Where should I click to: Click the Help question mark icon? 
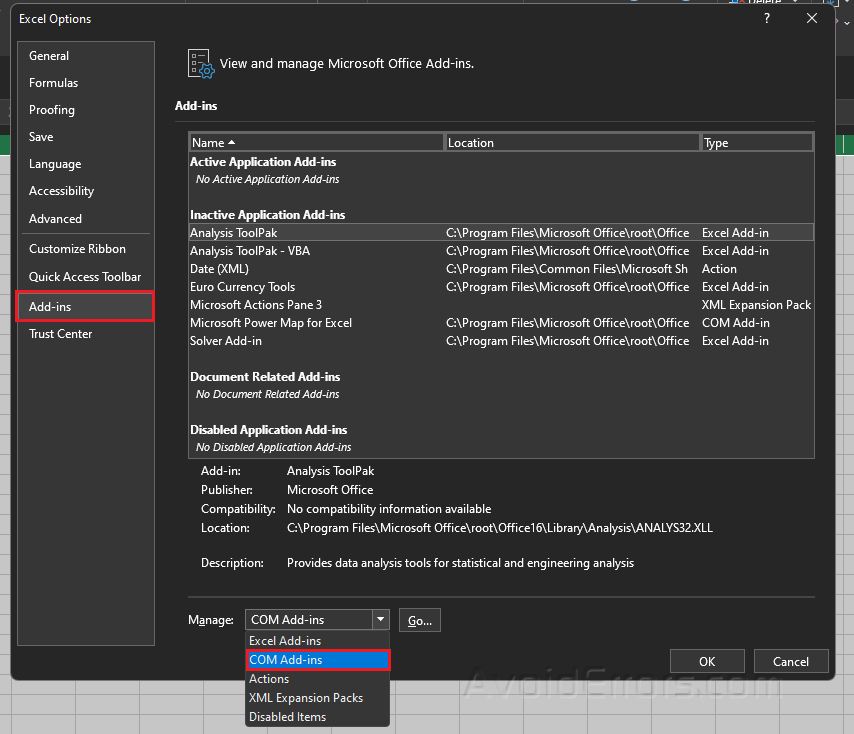(767, 19)
